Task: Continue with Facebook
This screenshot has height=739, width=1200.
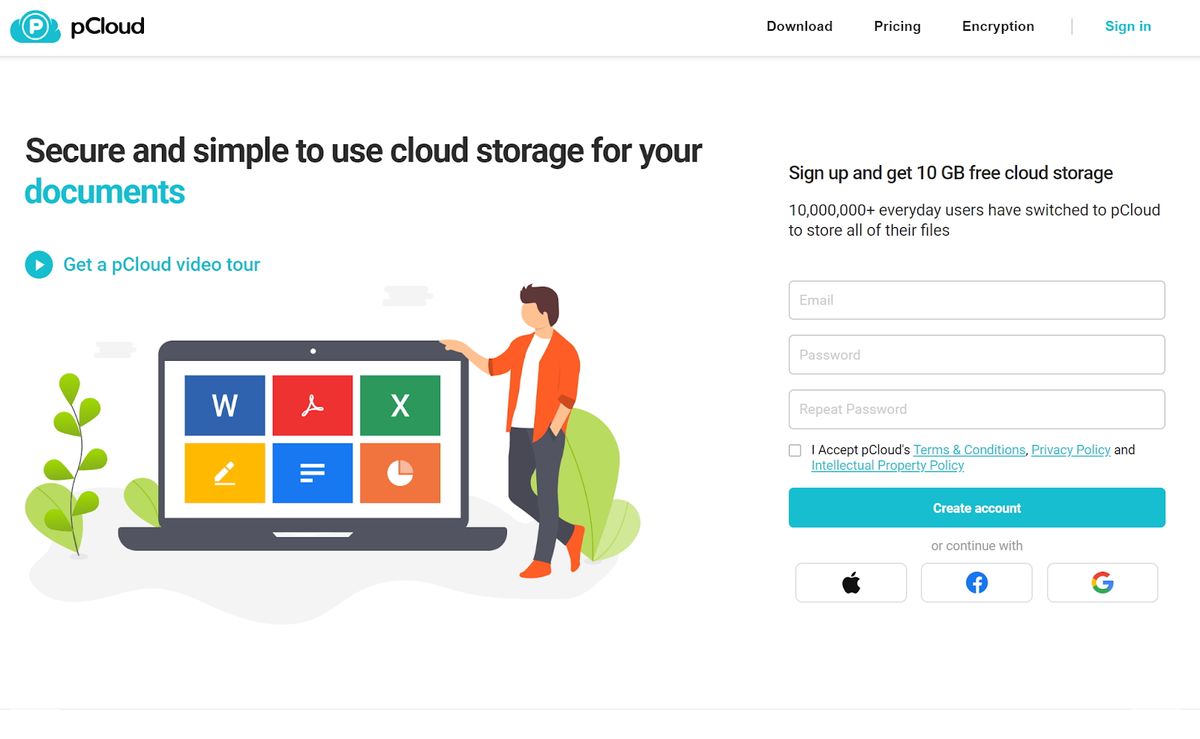Action: click(976, 583)
